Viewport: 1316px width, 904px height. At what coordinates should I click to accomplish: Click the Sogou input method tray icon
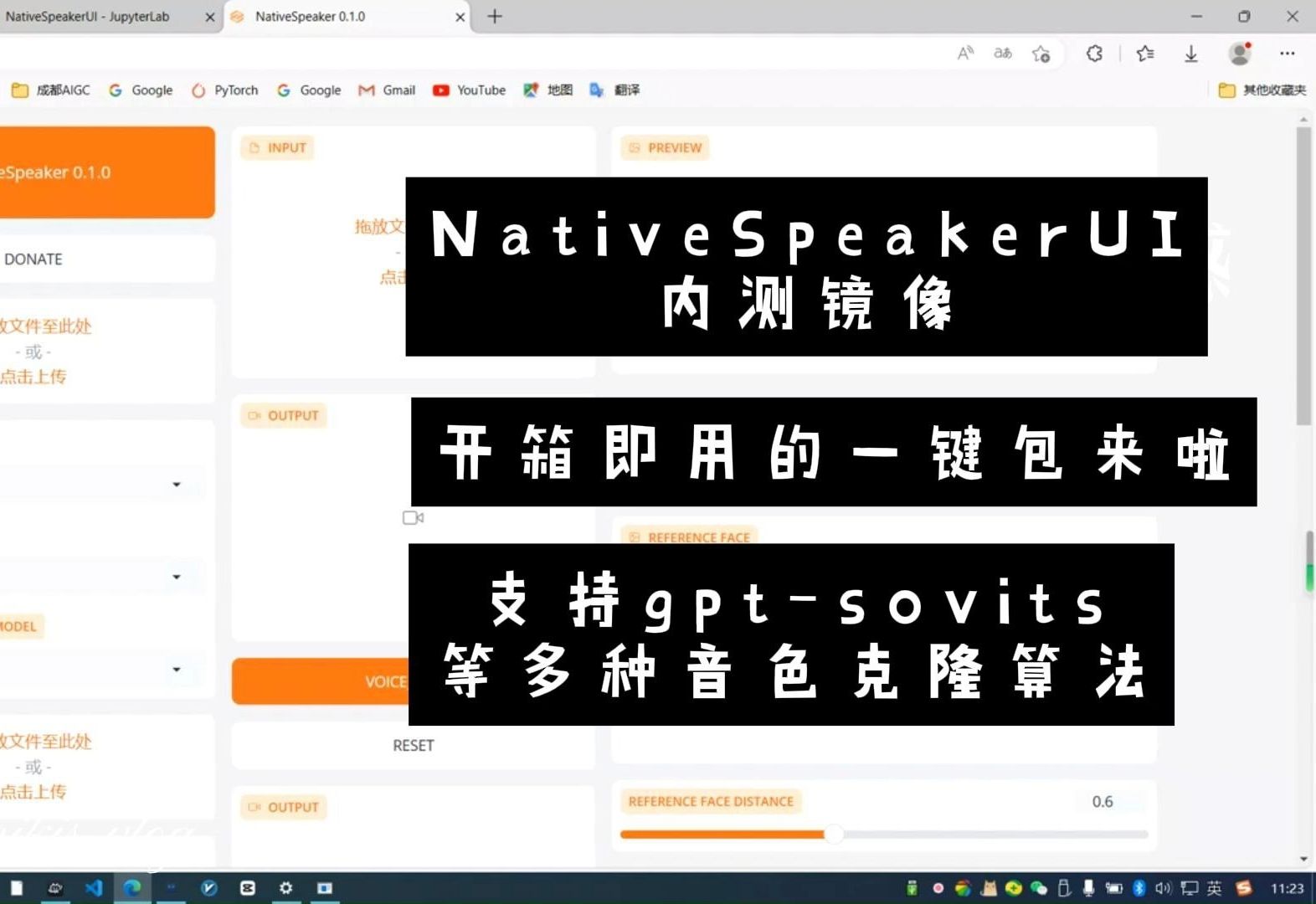1244,888
